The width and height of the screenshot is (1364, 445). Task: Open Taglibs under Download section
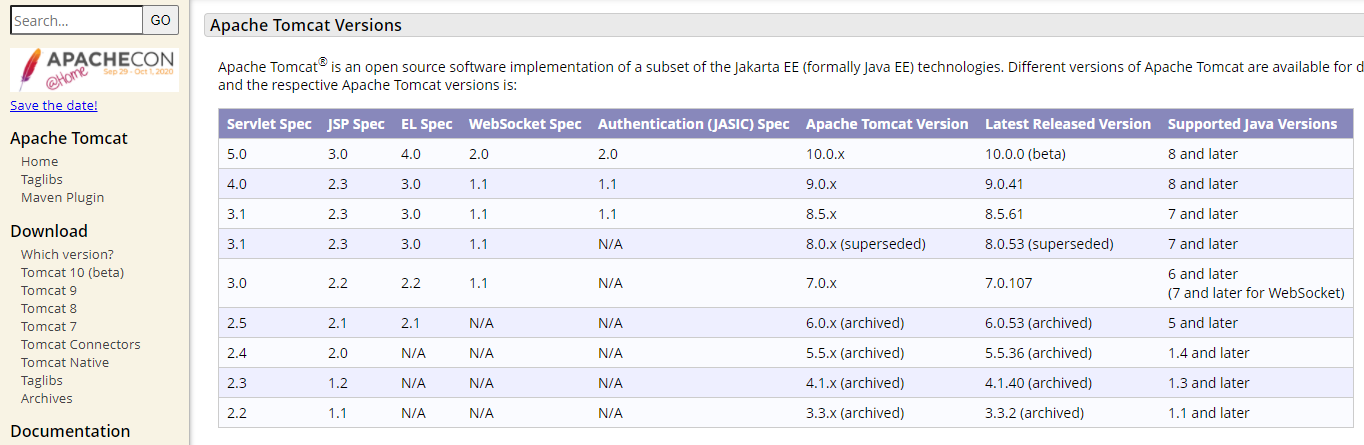point(42,380)
